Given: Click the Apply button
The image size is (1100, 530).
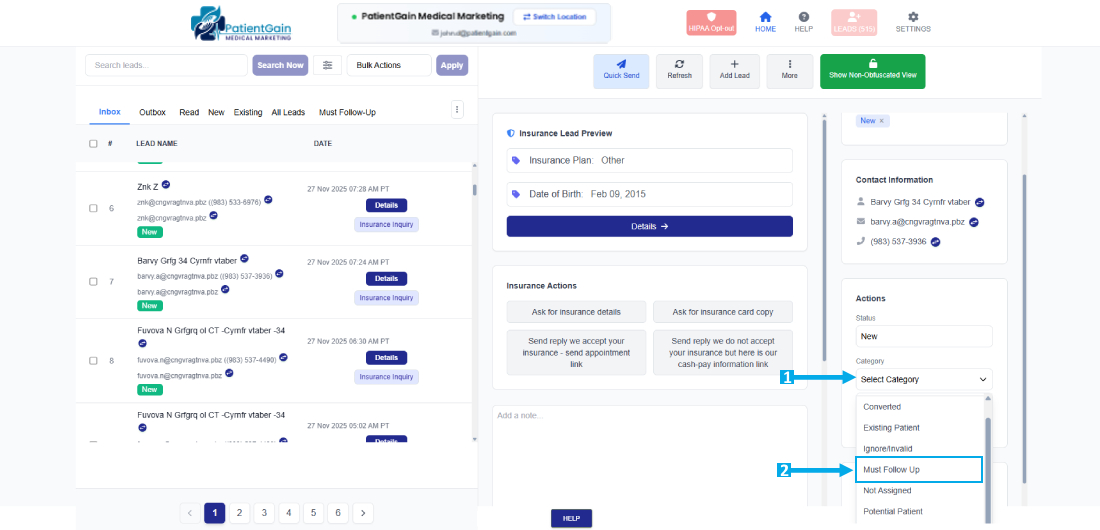Looking at the screenshot, I should pos(452,65).
